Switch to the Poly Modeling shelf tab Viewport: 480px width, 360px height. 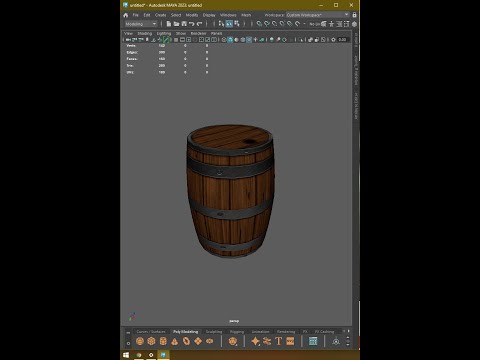coord(185,331)
